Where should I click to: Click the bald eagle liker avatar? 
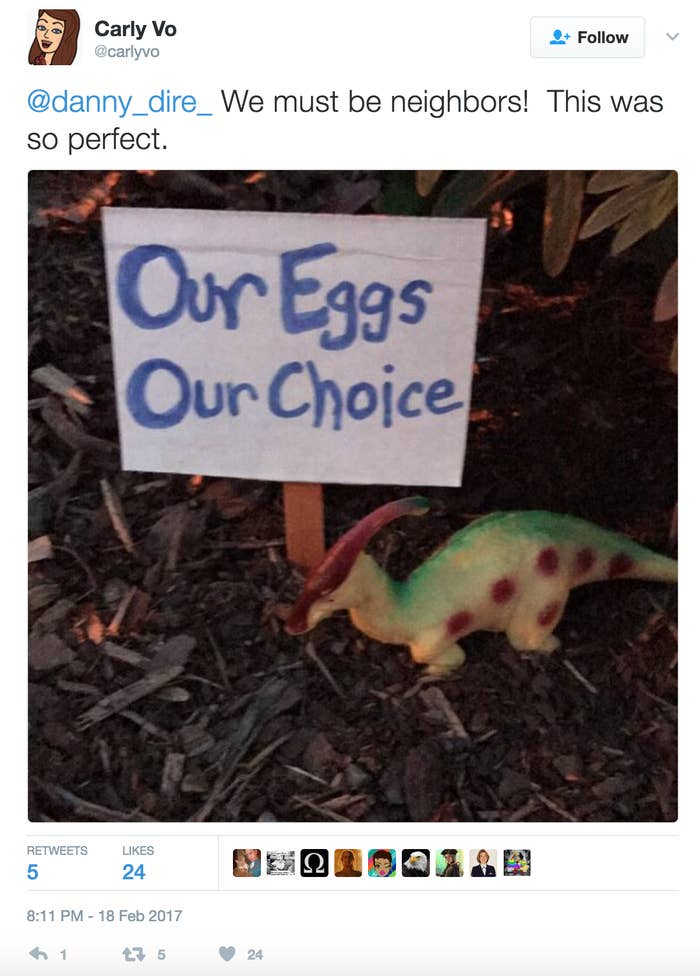[x=416, y=863]
